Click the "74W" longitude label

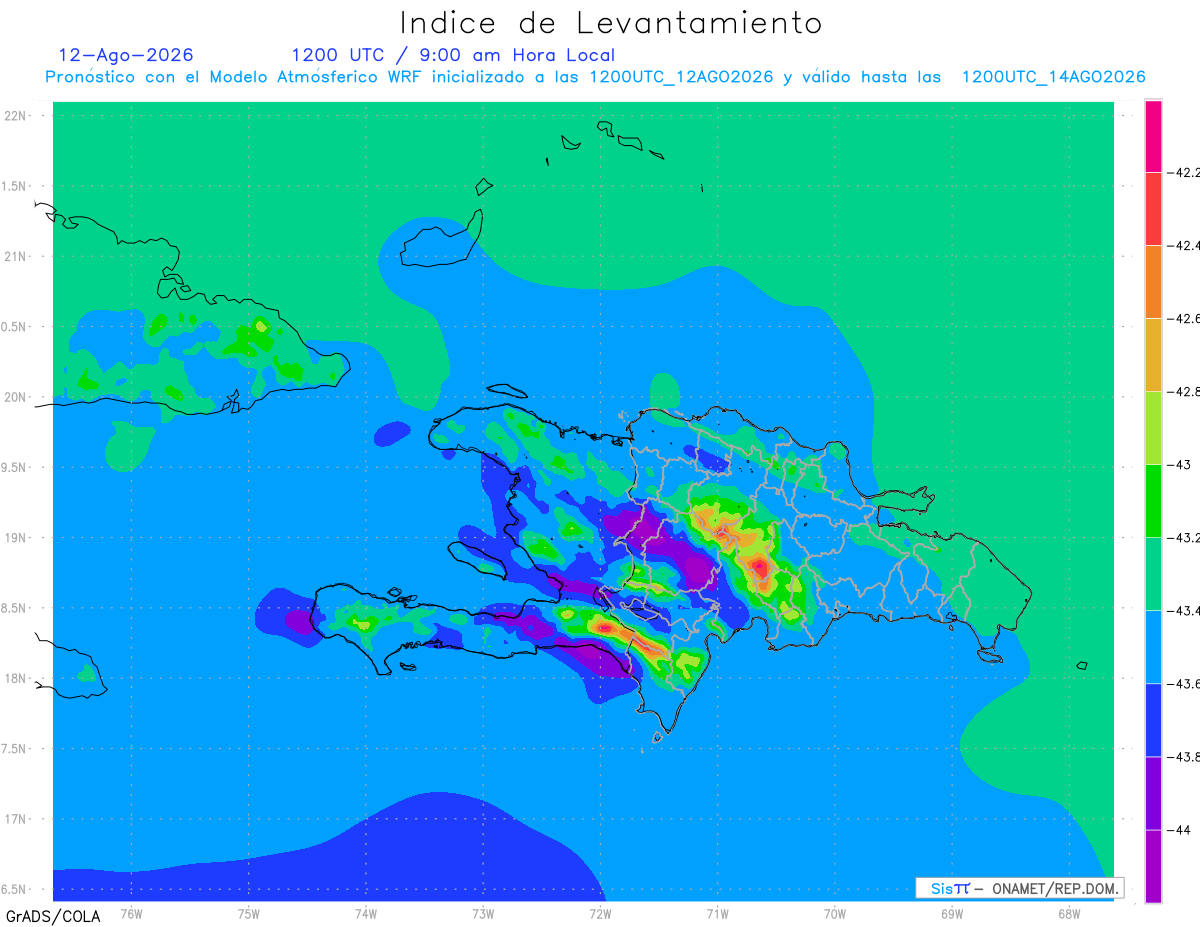pyautogui.click(x=366, y=913)
